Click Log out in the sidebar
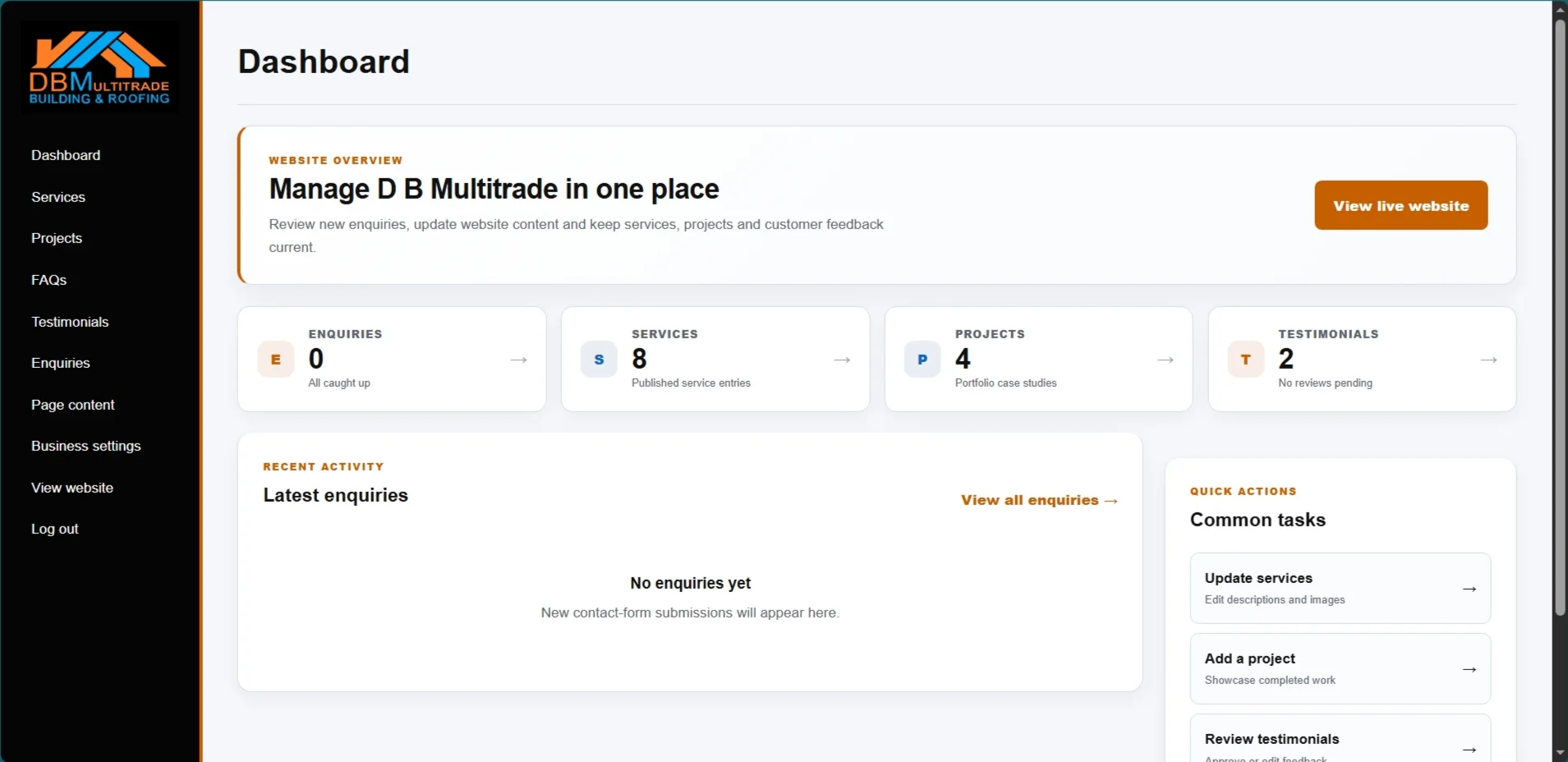 click(55, 529)
